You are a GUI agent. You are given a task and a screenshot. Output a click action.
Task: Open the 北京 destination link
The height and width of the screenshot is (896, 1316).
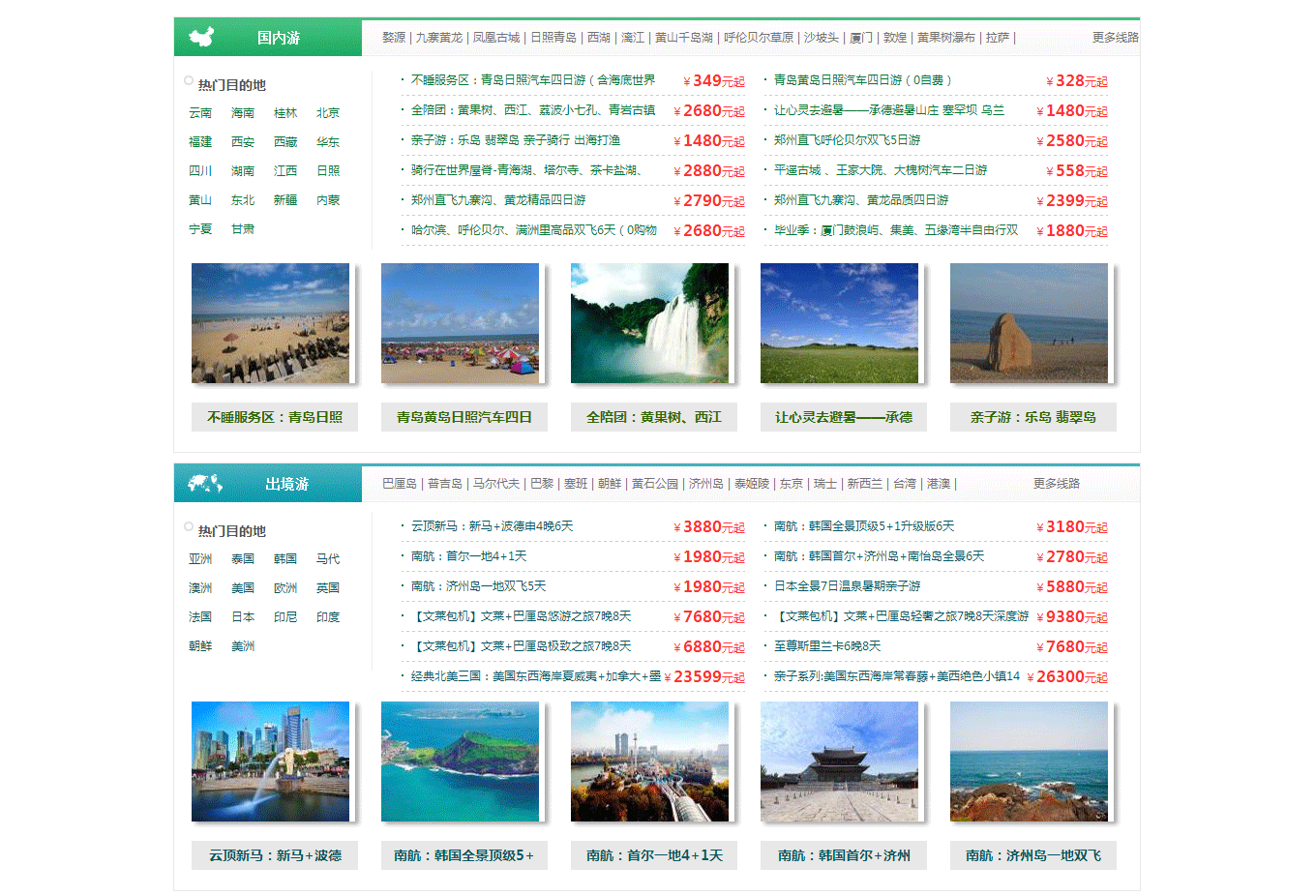point(328,112)
